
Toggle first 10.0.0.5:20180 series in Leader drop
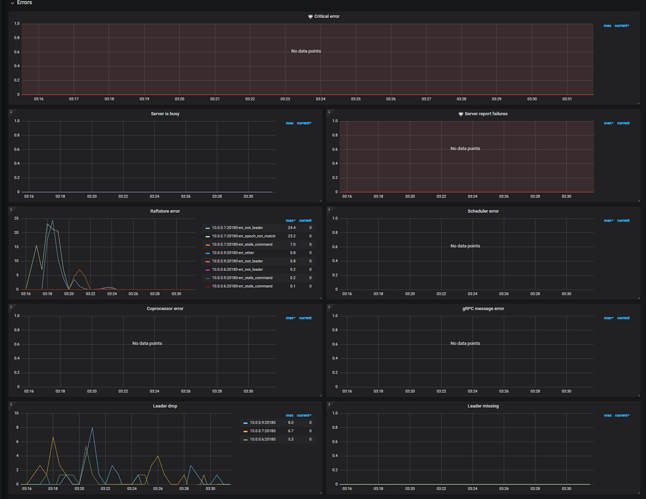coord(262,423)
